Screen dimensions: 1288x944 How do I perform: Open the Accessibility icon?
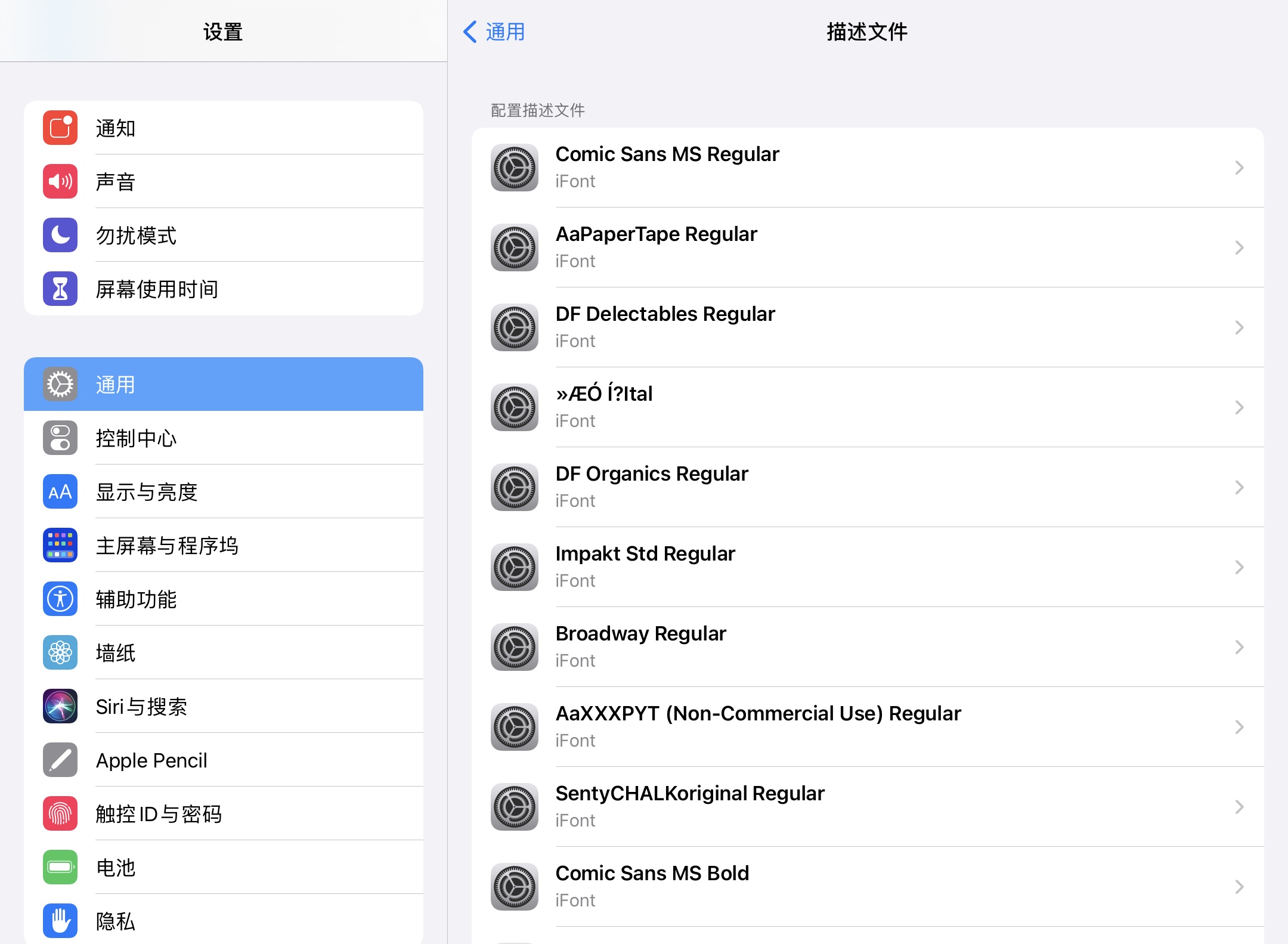60,599
